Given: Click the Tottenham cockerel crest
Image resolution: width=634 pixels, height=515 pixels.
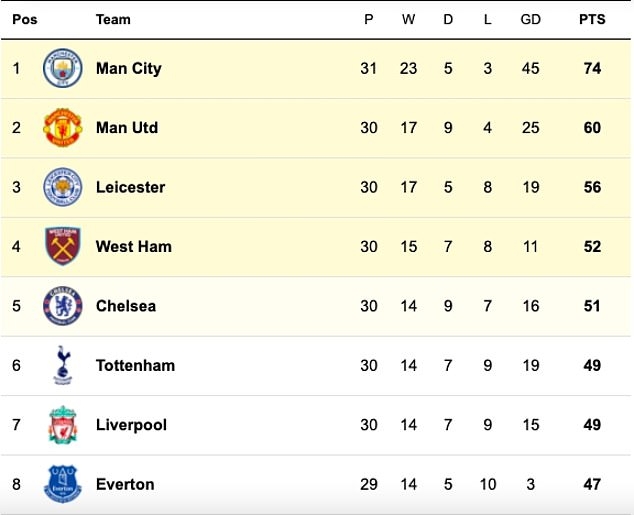Looking at the screenshot, I should [60, 366].
